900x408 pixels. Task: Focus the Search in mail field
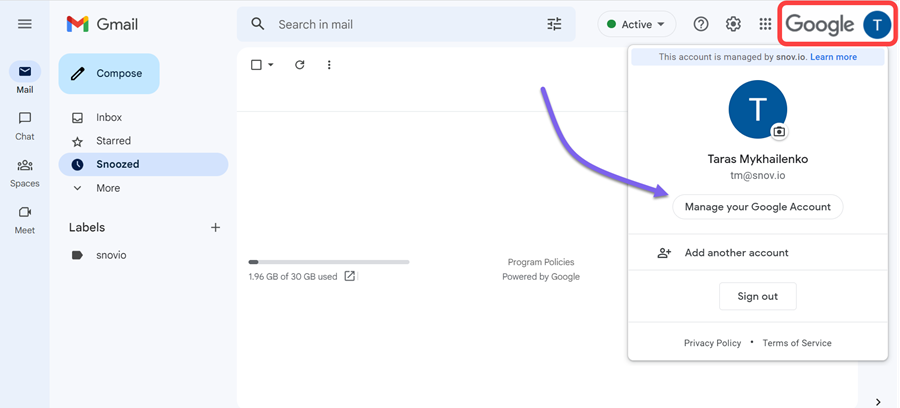point(406,24)
